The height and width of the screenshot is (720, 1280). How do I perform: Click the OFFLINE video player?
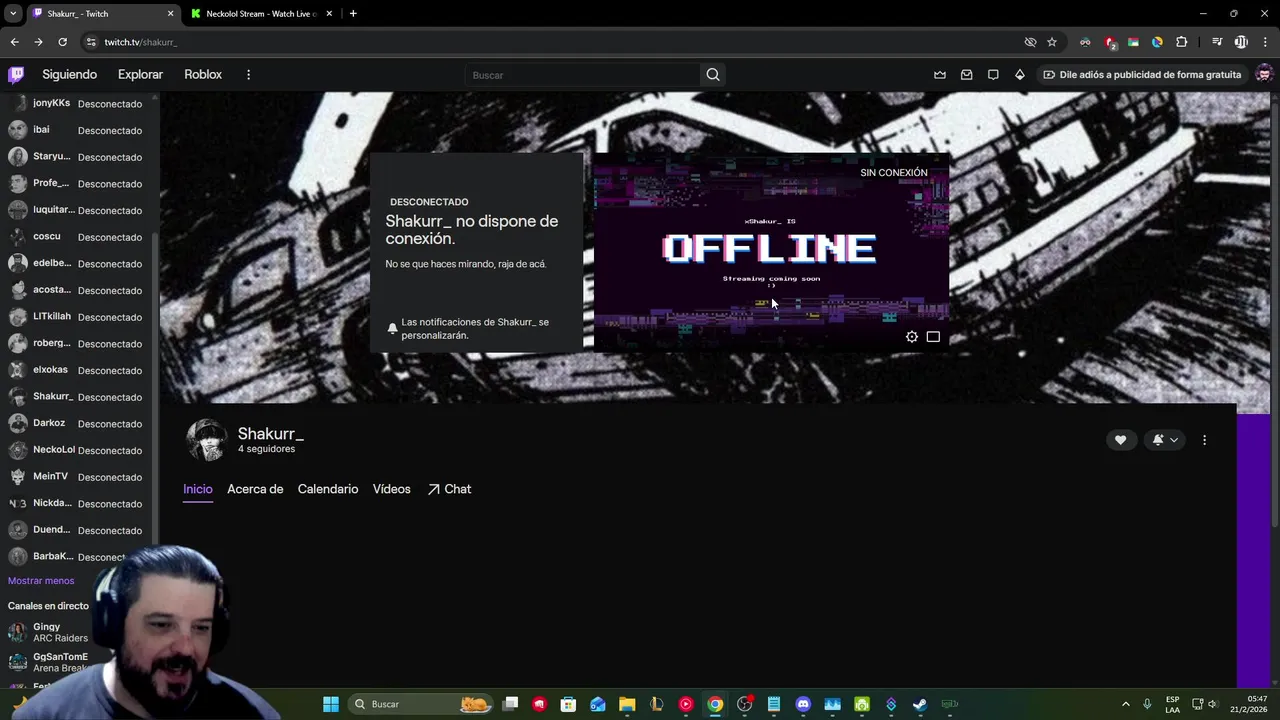[771, 252]
